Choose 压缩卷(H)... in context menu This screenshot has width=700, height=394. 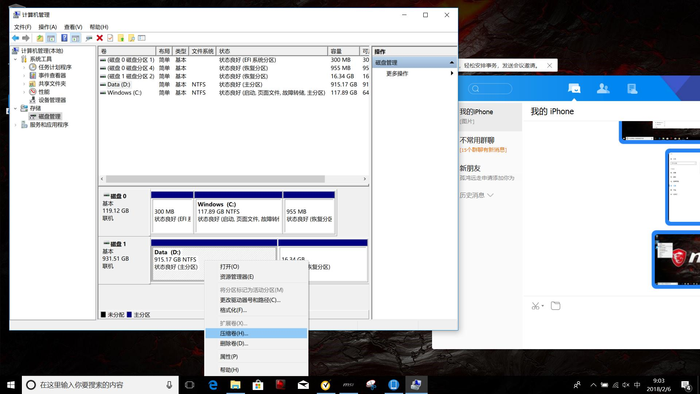click(256, 333)
